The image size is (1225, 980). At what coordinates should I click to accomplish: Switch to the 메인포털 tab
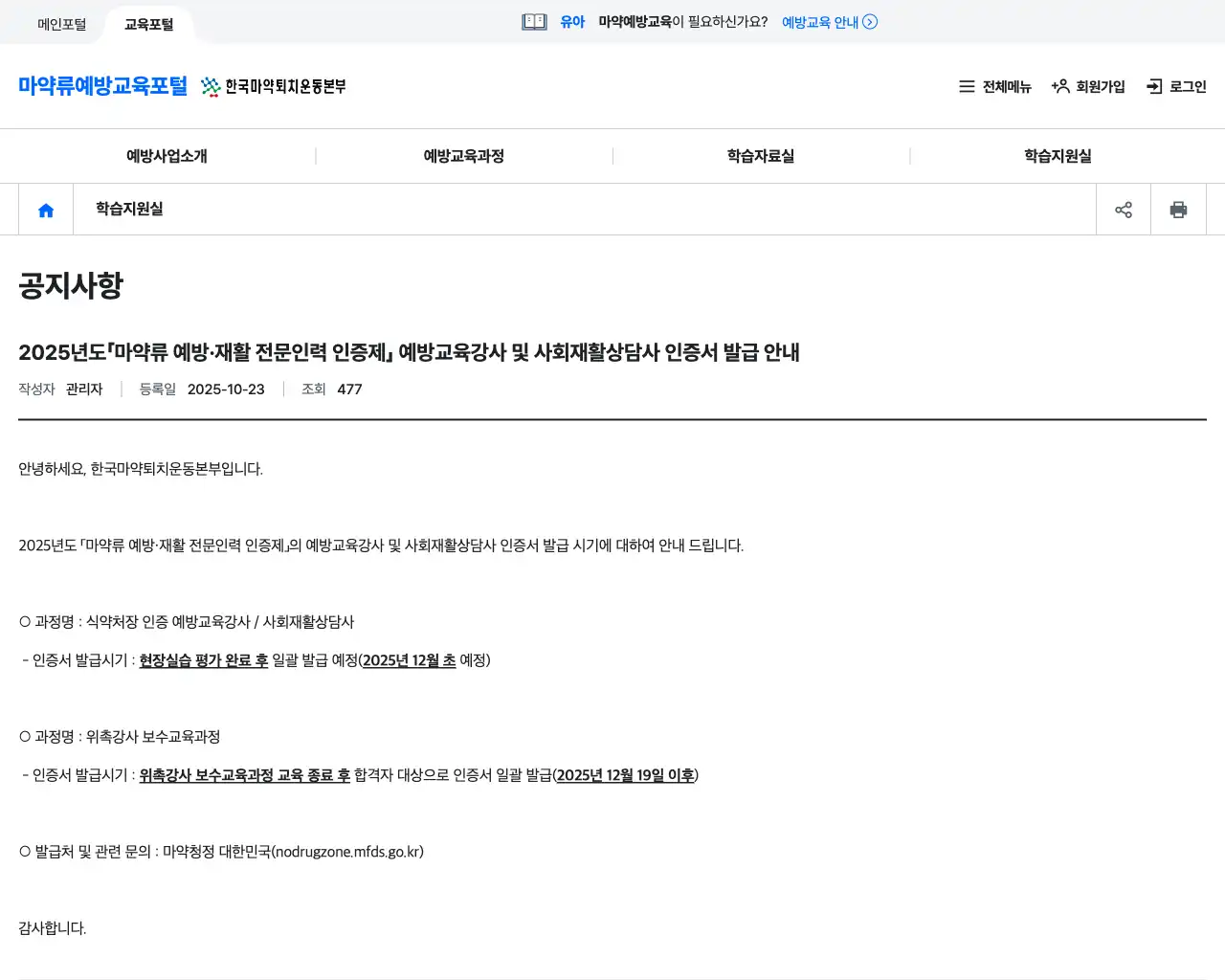(x=61, y=23)
